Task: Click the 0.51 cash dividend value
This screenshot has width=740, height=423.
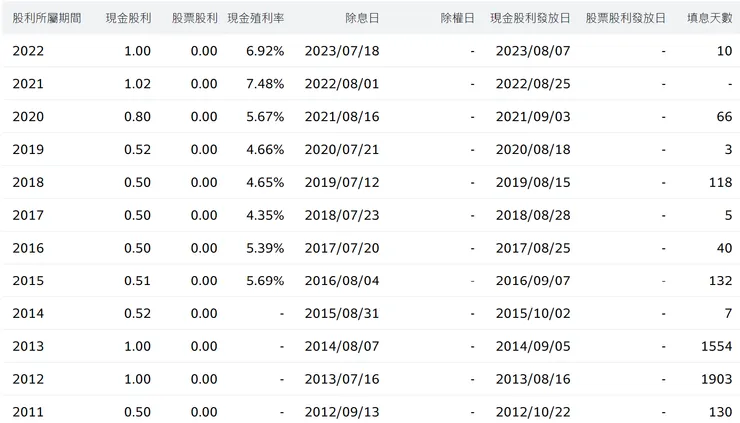Action: 138,281
